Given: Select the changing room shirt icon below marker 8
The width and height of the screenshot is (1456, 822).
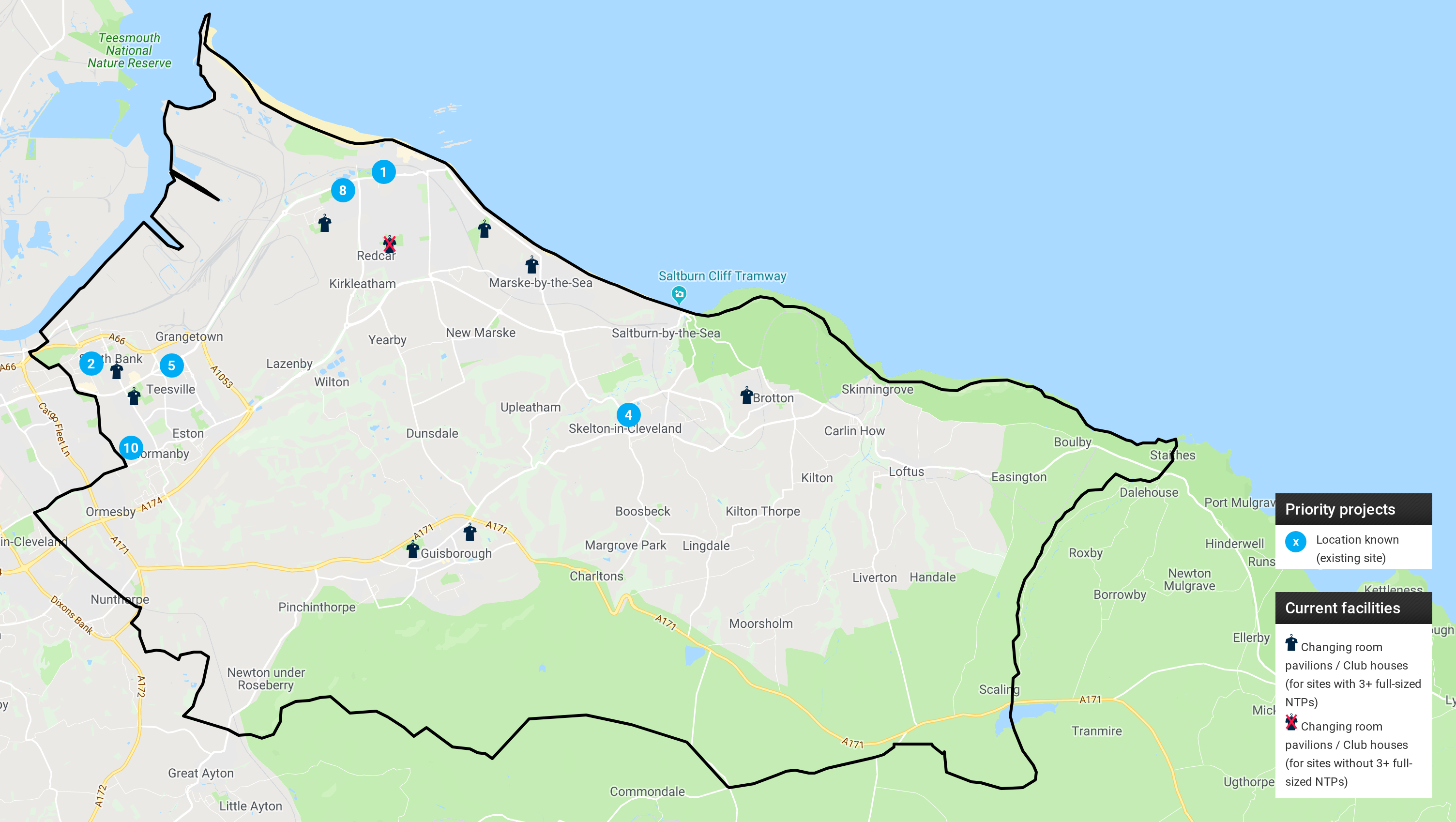Looking at the screenshot, I should [324, 223].
